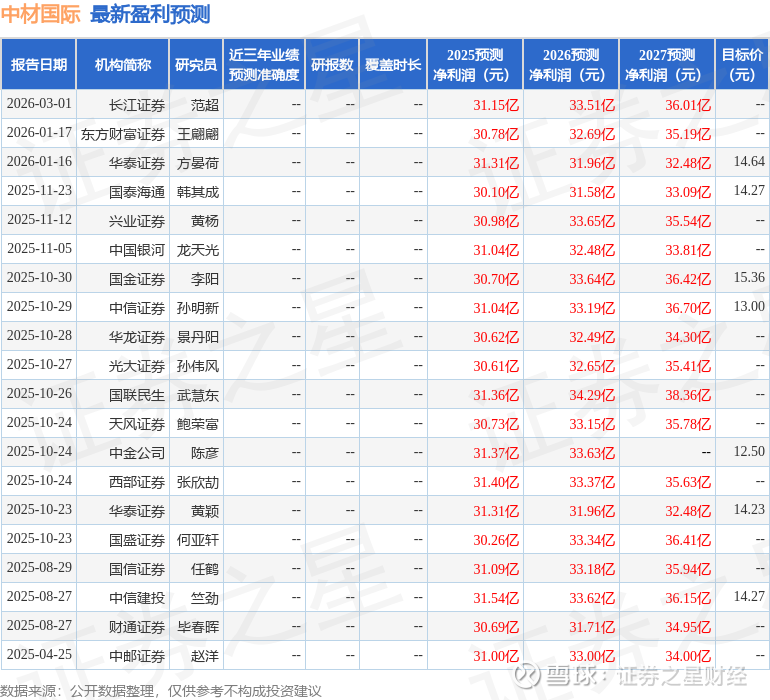Click the date 2025-08-29 cell

coord(39,567)
